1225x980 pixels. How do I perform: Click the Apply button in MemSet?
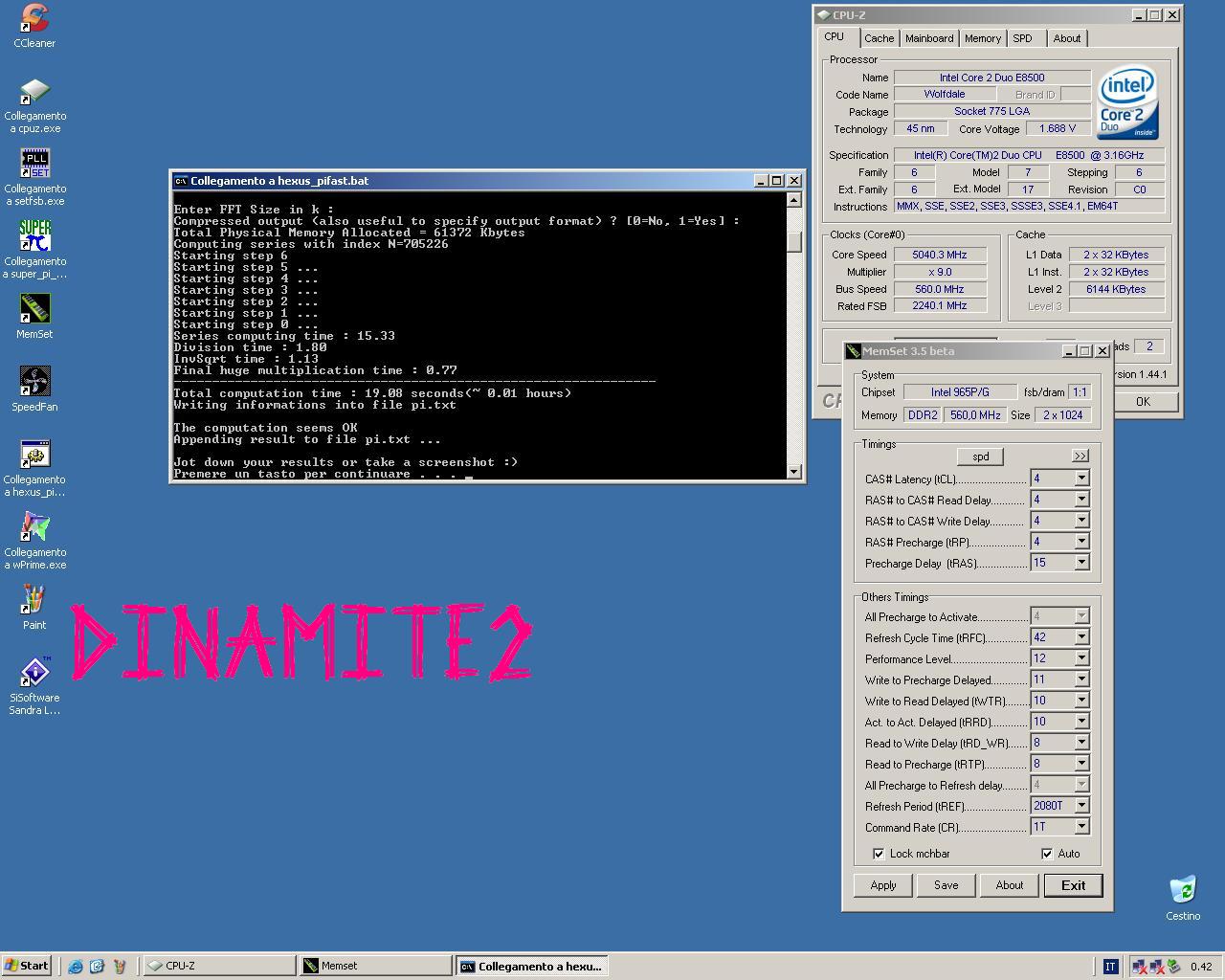pyautogui.click(x=883, y=885)
